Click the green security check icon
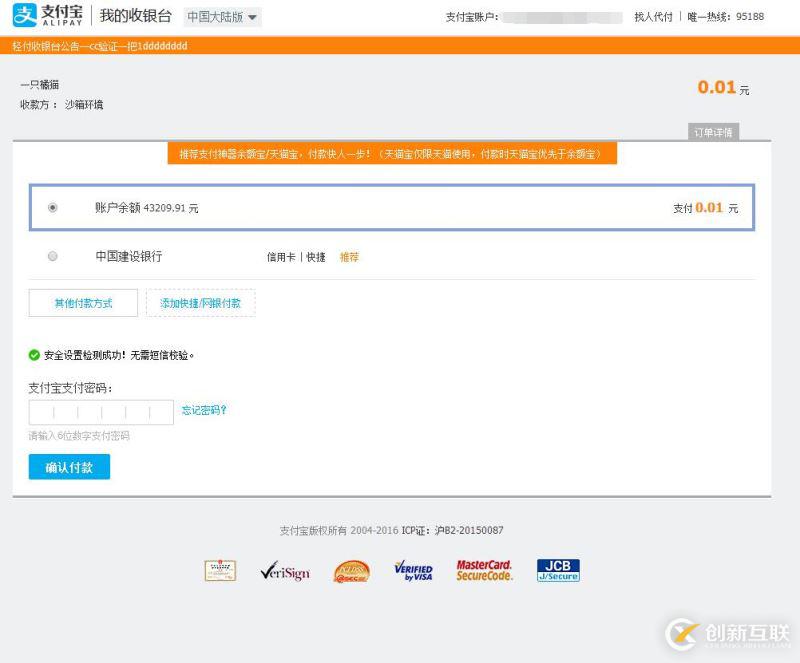800x663 pixels. point(34,355)
